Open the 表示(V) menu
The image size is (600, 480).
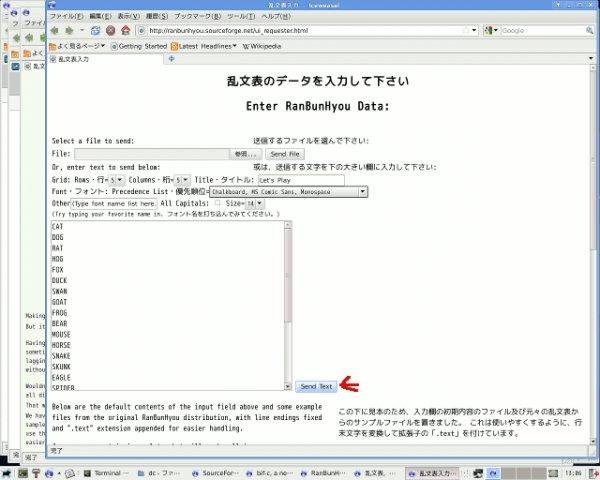click(129, 16)
